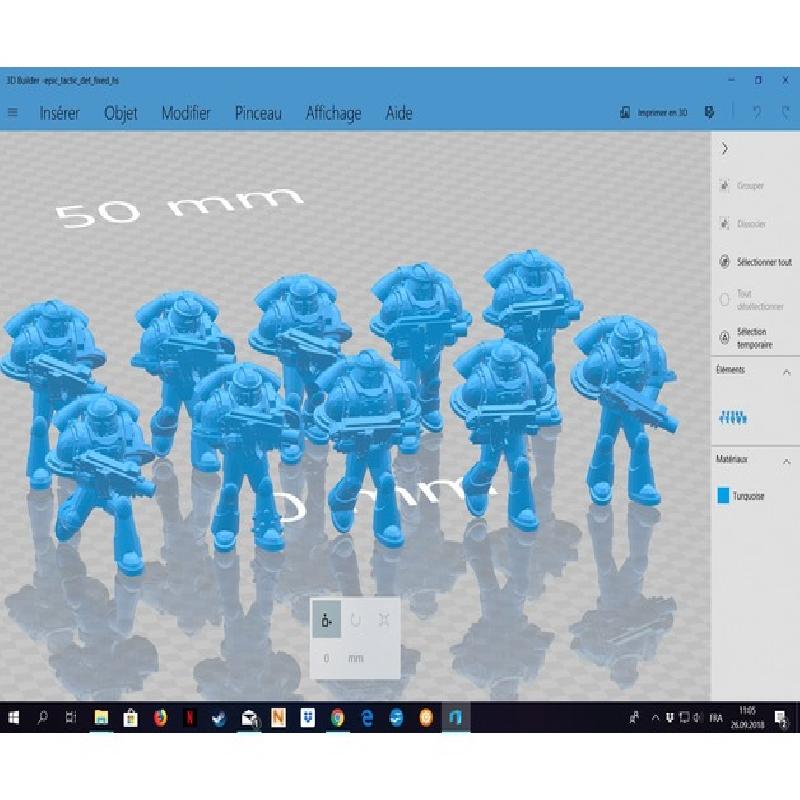Show hidden system tray icons
Screen dimensions: 800x800
[655, 718]
